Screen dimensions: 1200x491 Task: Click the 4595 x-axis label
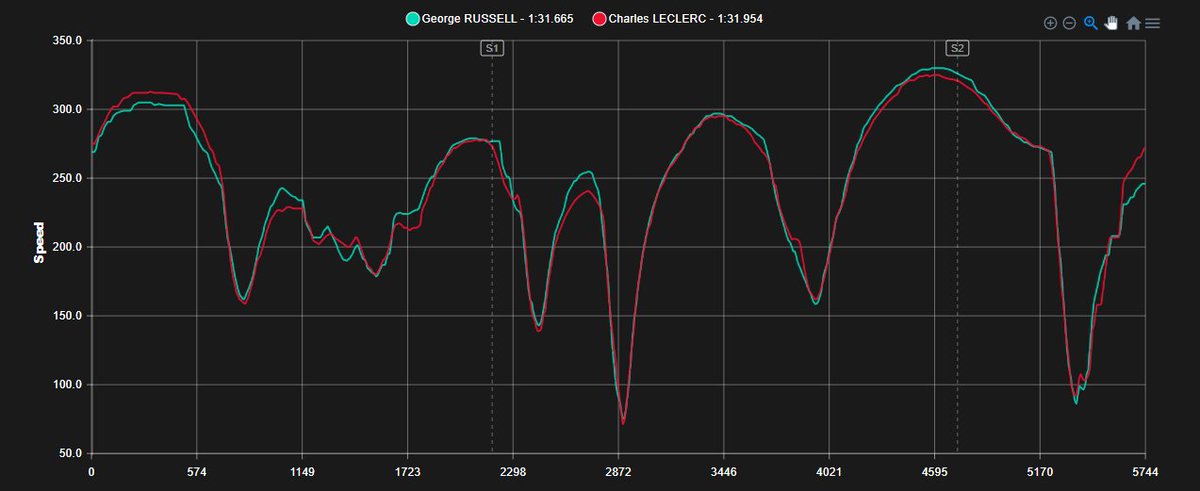(934, 471)
